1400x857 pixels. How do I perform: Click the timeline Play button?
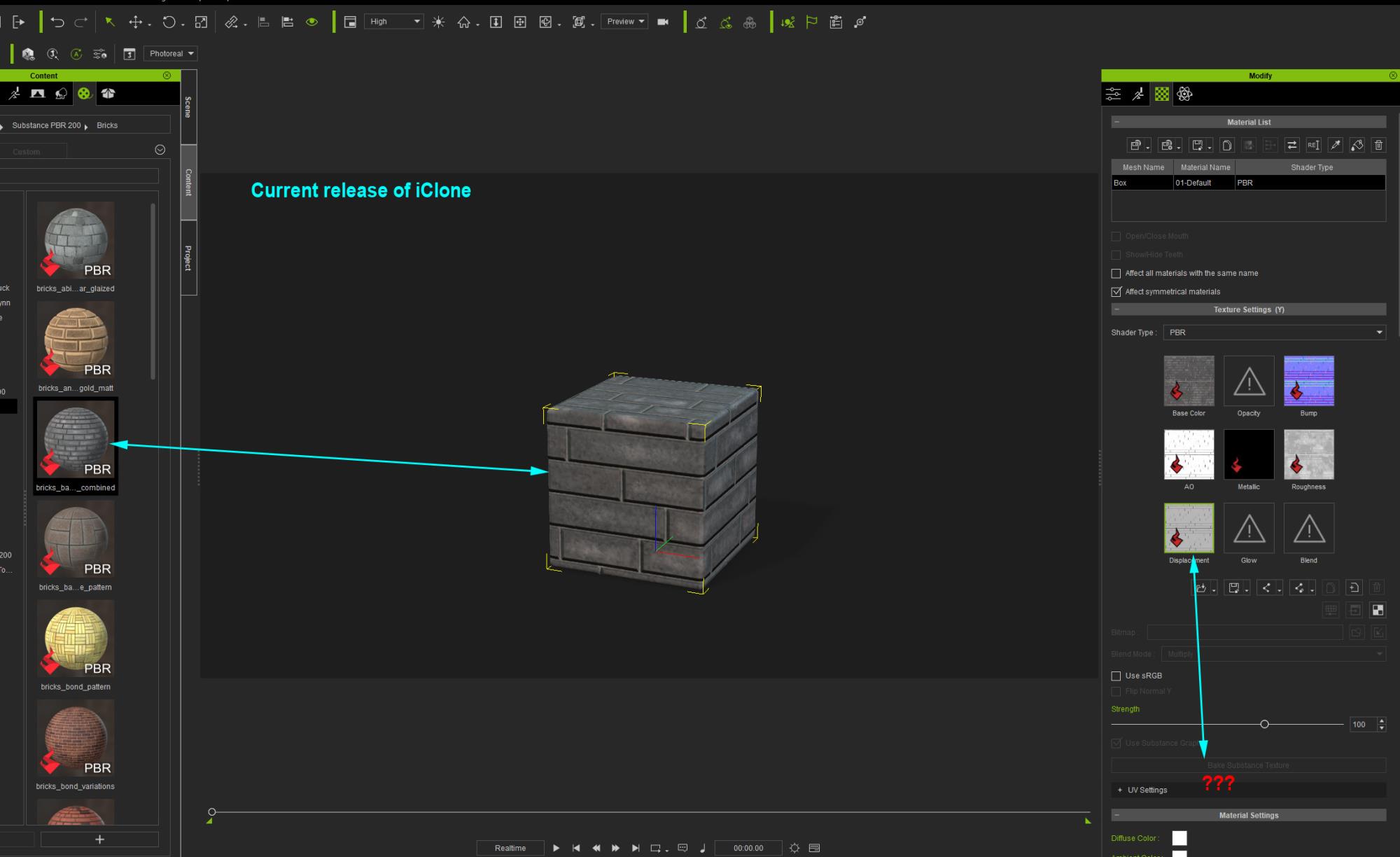(556, 848)
